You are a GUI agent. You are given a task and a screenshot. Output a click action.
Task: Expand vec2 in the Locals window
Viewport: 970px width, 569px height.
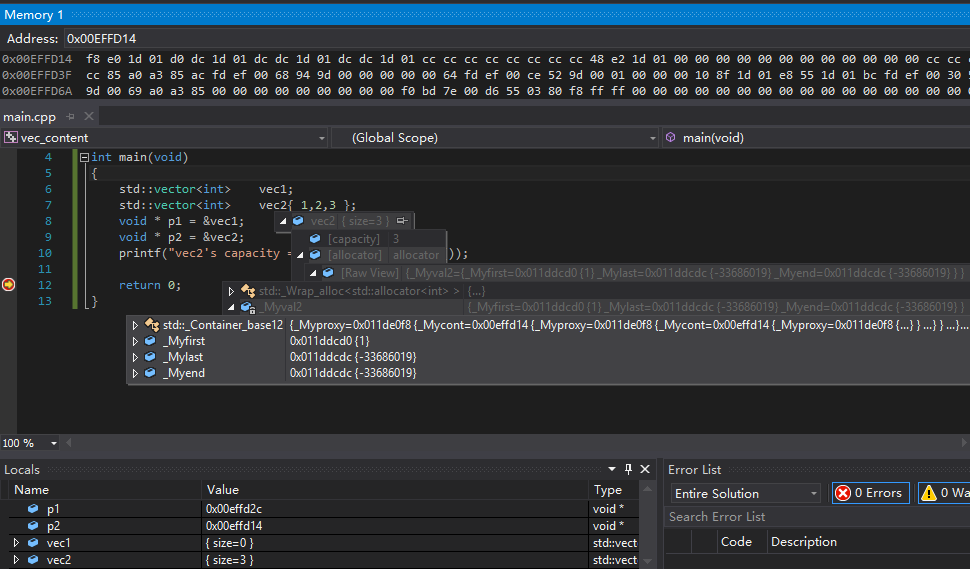coord(17,560)
